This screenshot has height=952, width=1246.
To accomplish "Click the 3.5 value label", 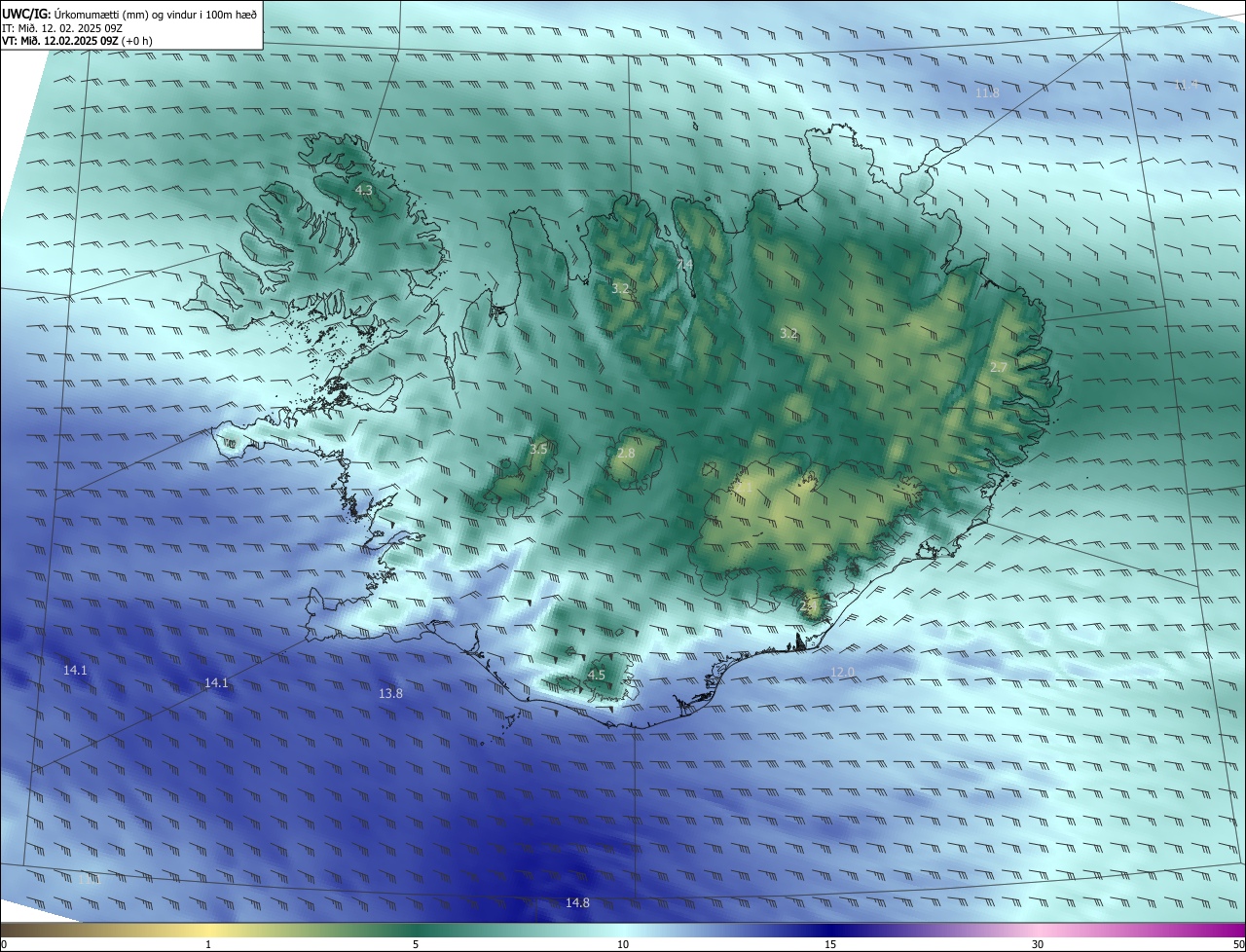I will point(538,450).
